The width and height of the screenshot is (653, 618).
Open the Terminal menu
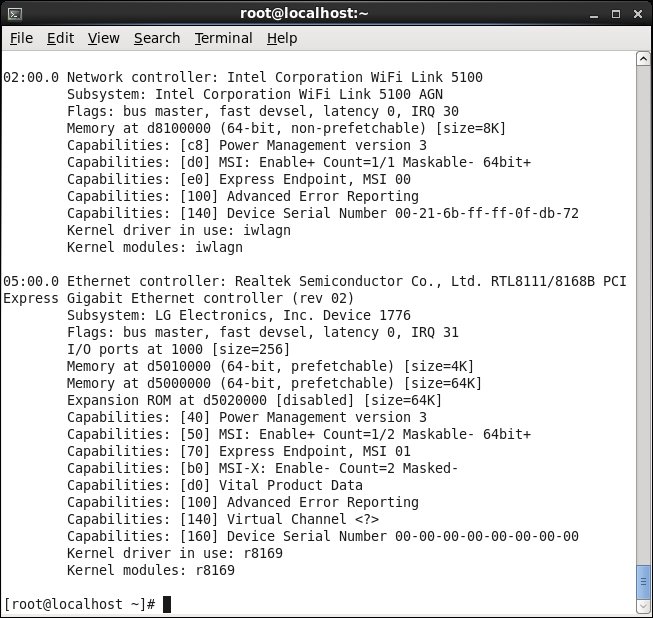224,38
